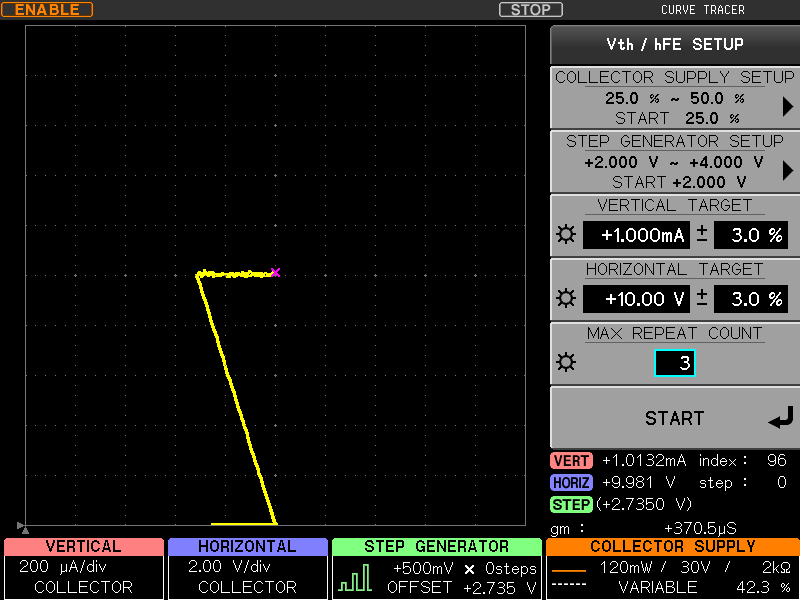Click the index 96 readout
Image resolution: width=800 pixels, height=600 pixels.
[x=743, y=461]
